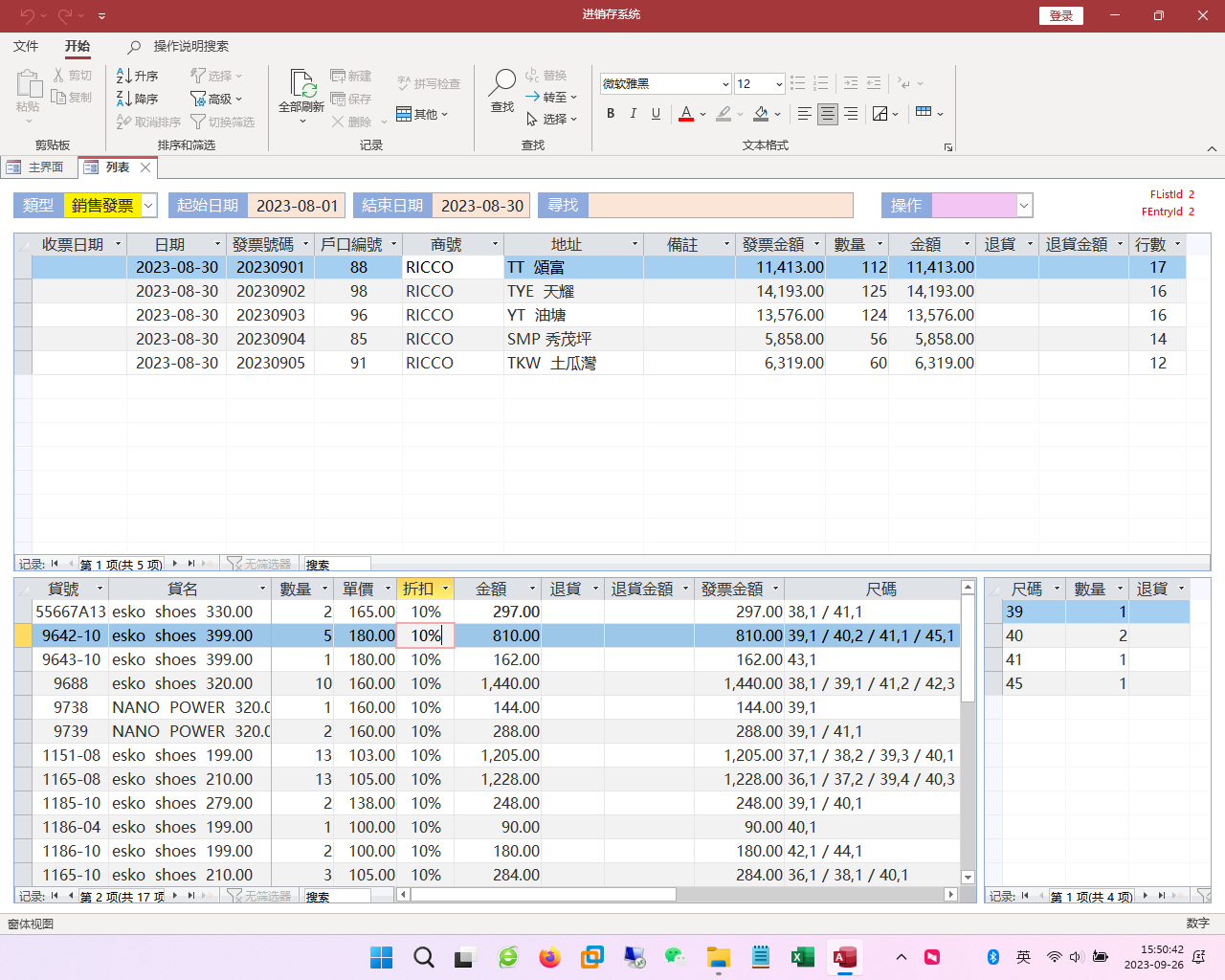
Task: Click the 尋找 search input field
Action: 720,206
